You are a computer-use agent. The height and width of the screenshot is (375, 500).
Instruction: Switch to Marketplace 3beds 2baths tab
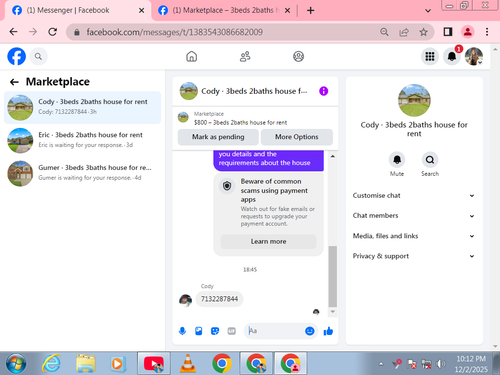(x=223, y=10)
